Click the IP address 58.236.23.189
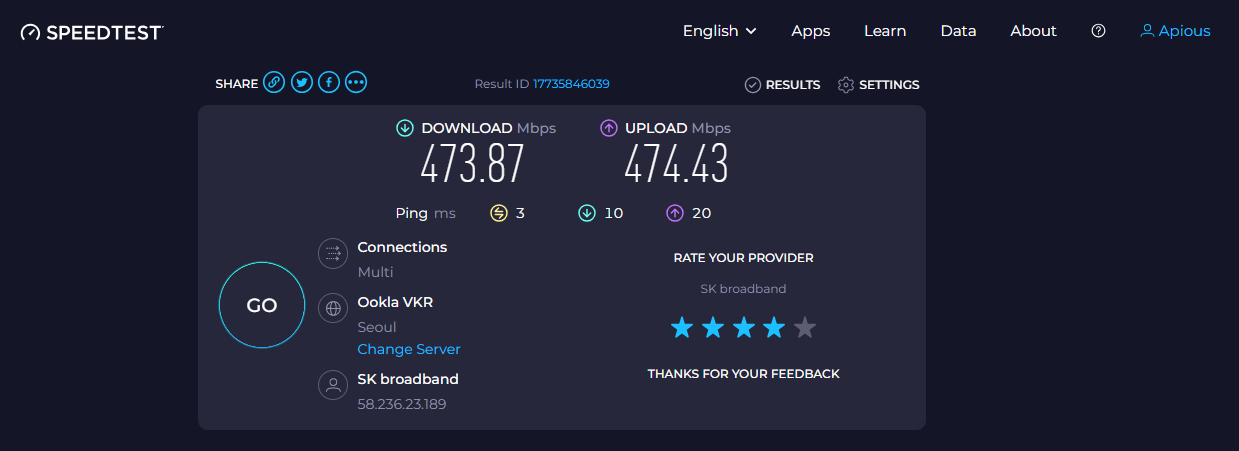The height and width of the screenshot is (451, 1239). pos(401,405)
